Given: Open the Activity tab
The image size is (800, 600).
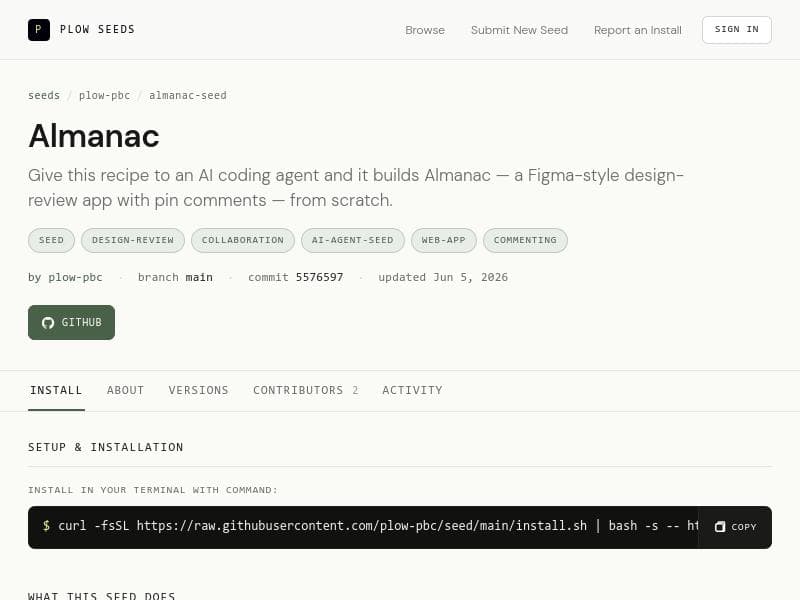Looking at the screenshot, I should (412, 390).
